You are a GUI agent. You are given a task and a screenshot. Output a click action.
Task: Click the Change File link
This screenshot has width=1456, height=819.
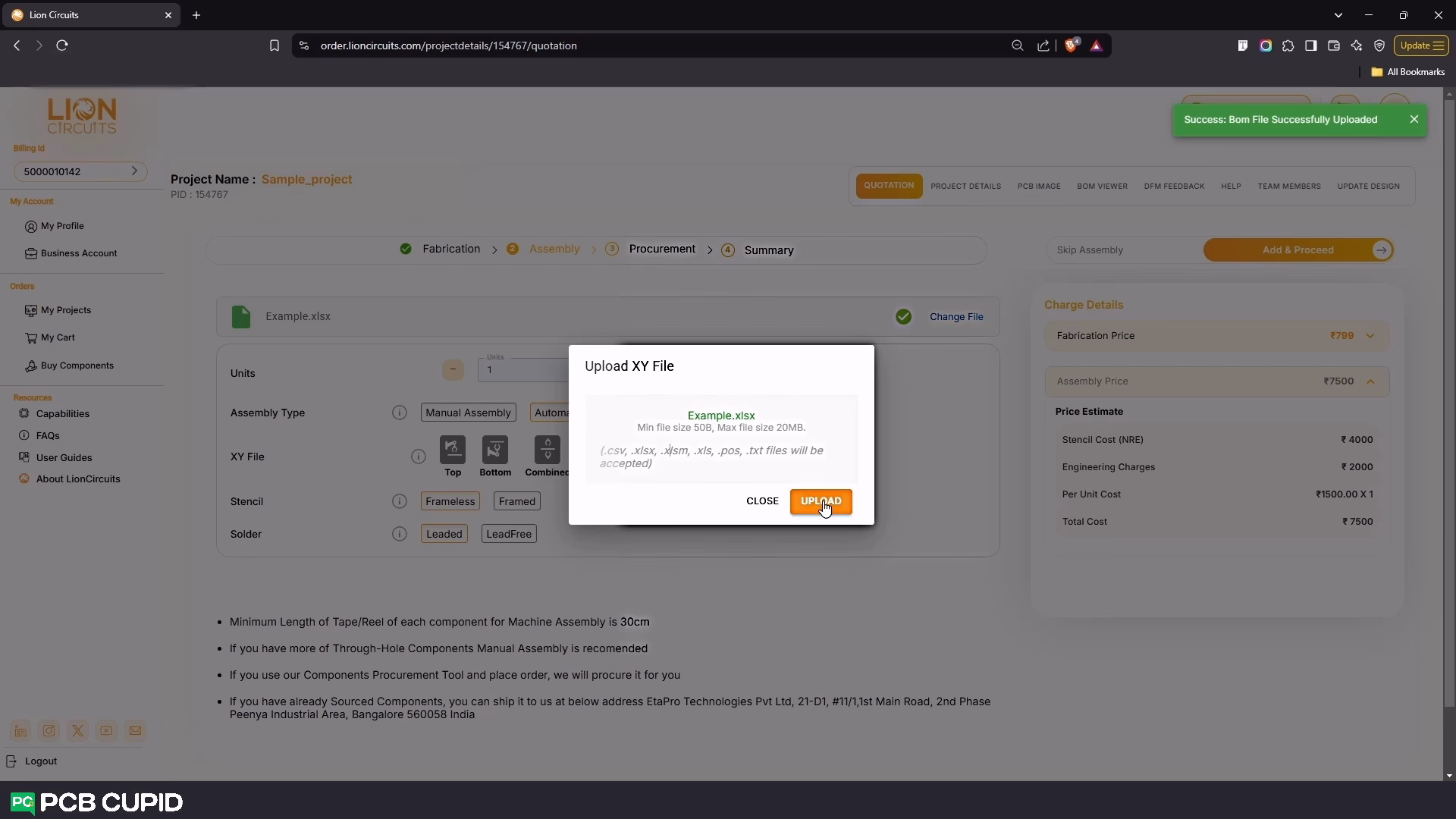click(956, 317)
